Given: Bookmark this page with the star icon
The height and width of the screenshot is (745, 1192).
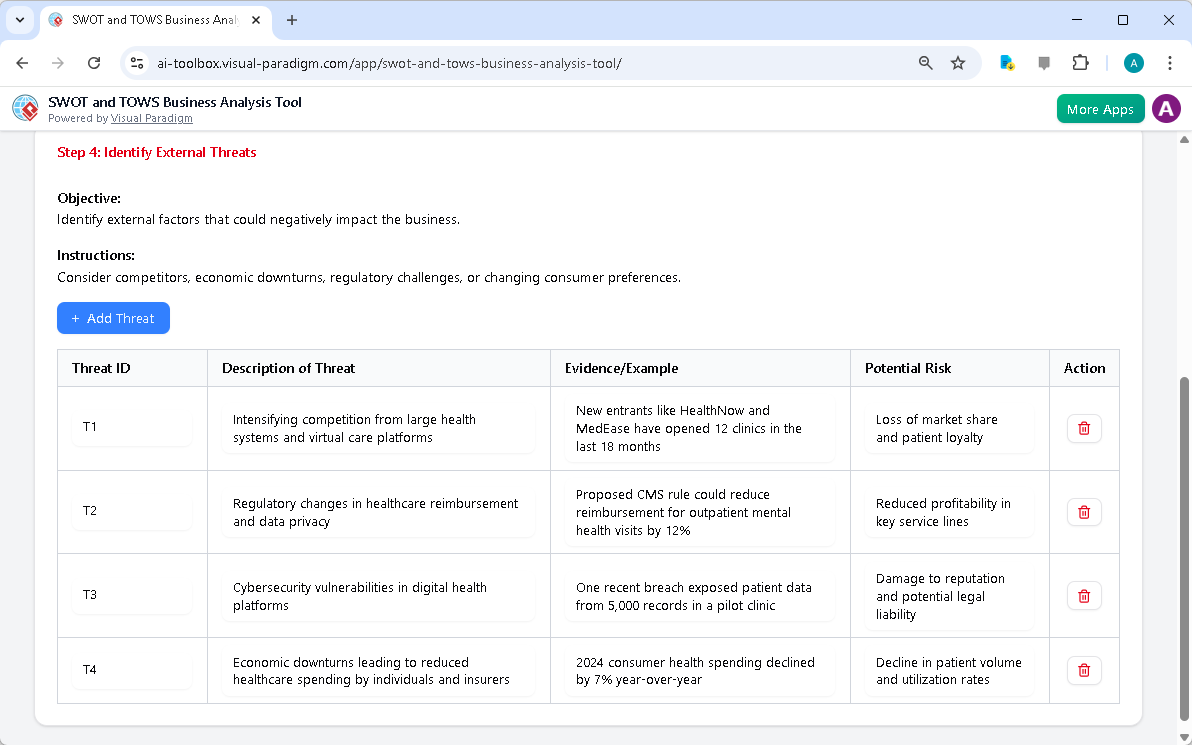Looking at the screenshot, I should (x=958, y=62).
